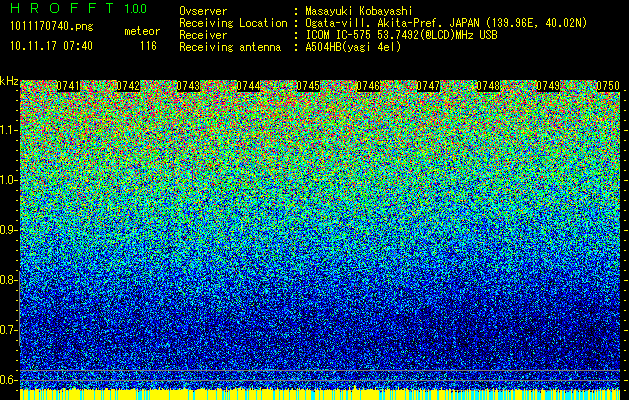Click the 1.0 kHz axis tick label

pyautogui.click(x=8, y=180)
